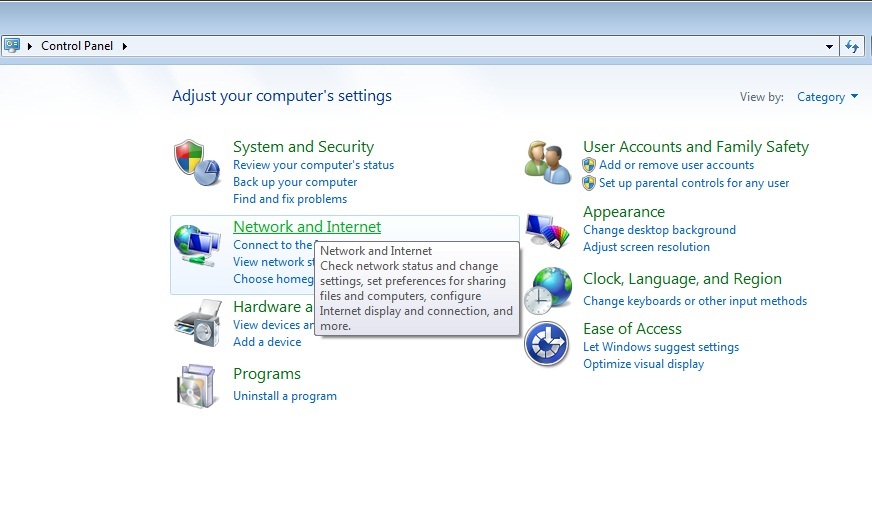872x514 pixels.
Task: Expand the arrow before Control Panel breadcrumb
Action: point(29,46)
